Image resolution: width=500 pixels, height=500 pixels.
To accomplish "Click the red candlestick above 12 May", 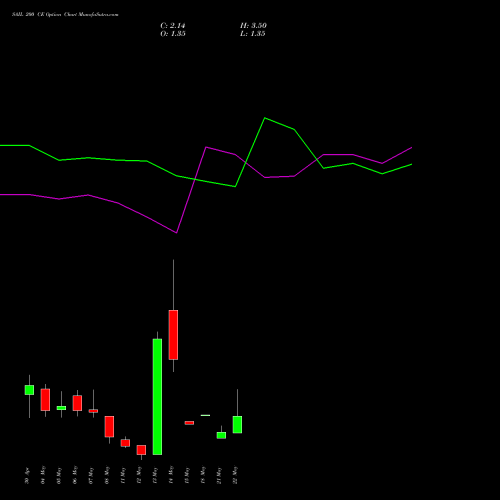I will point(141,450).
